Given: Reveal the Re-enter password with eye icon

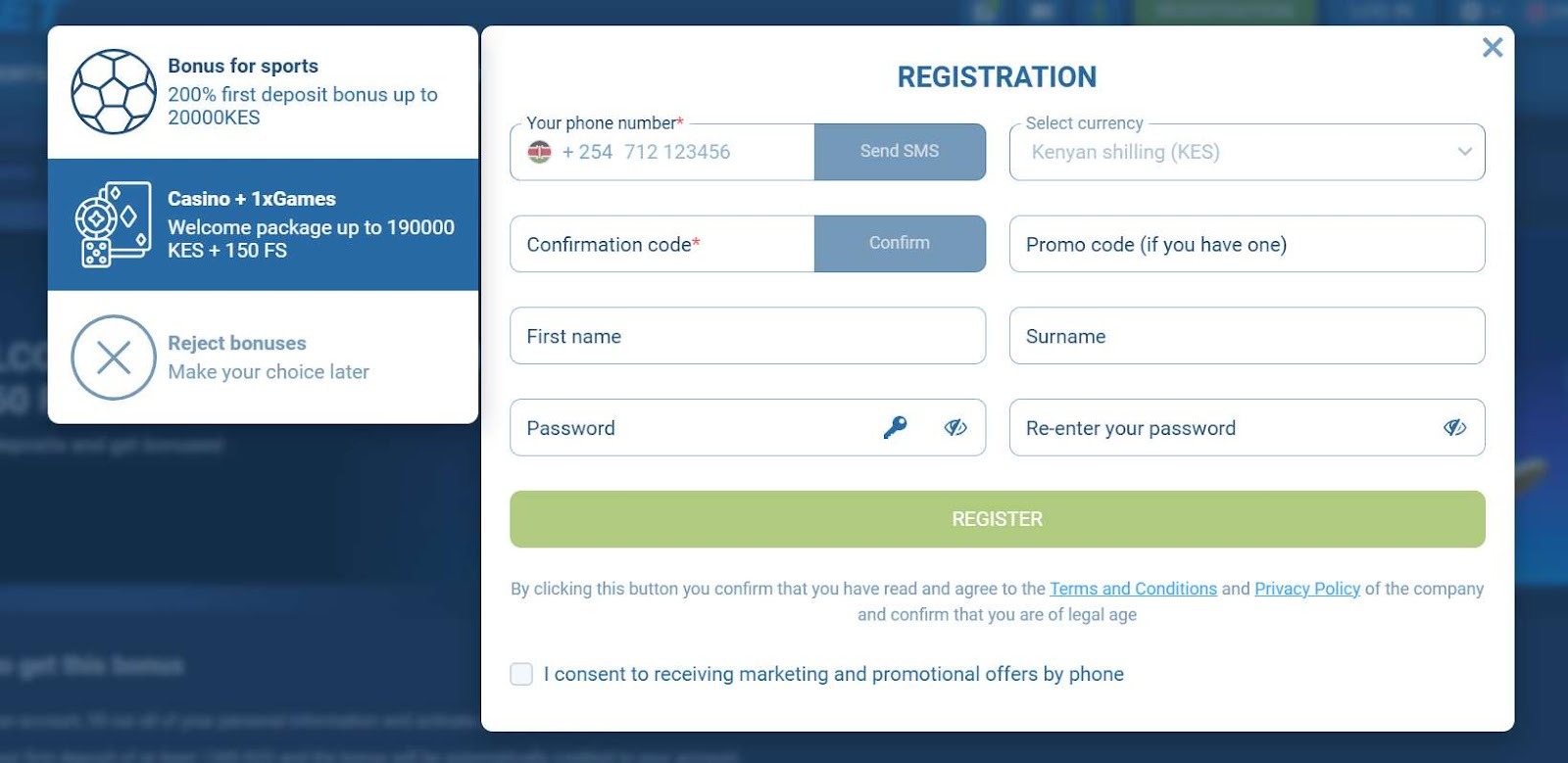Looking at the screenshot, I should click(1456, 427).
